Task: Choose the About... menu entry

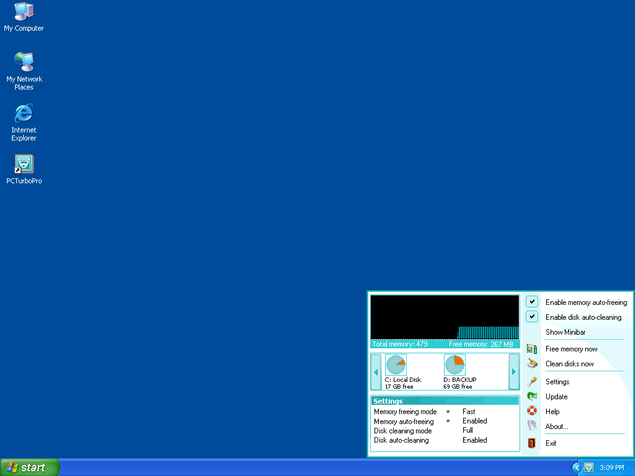Action: click(x=557, y=426)
